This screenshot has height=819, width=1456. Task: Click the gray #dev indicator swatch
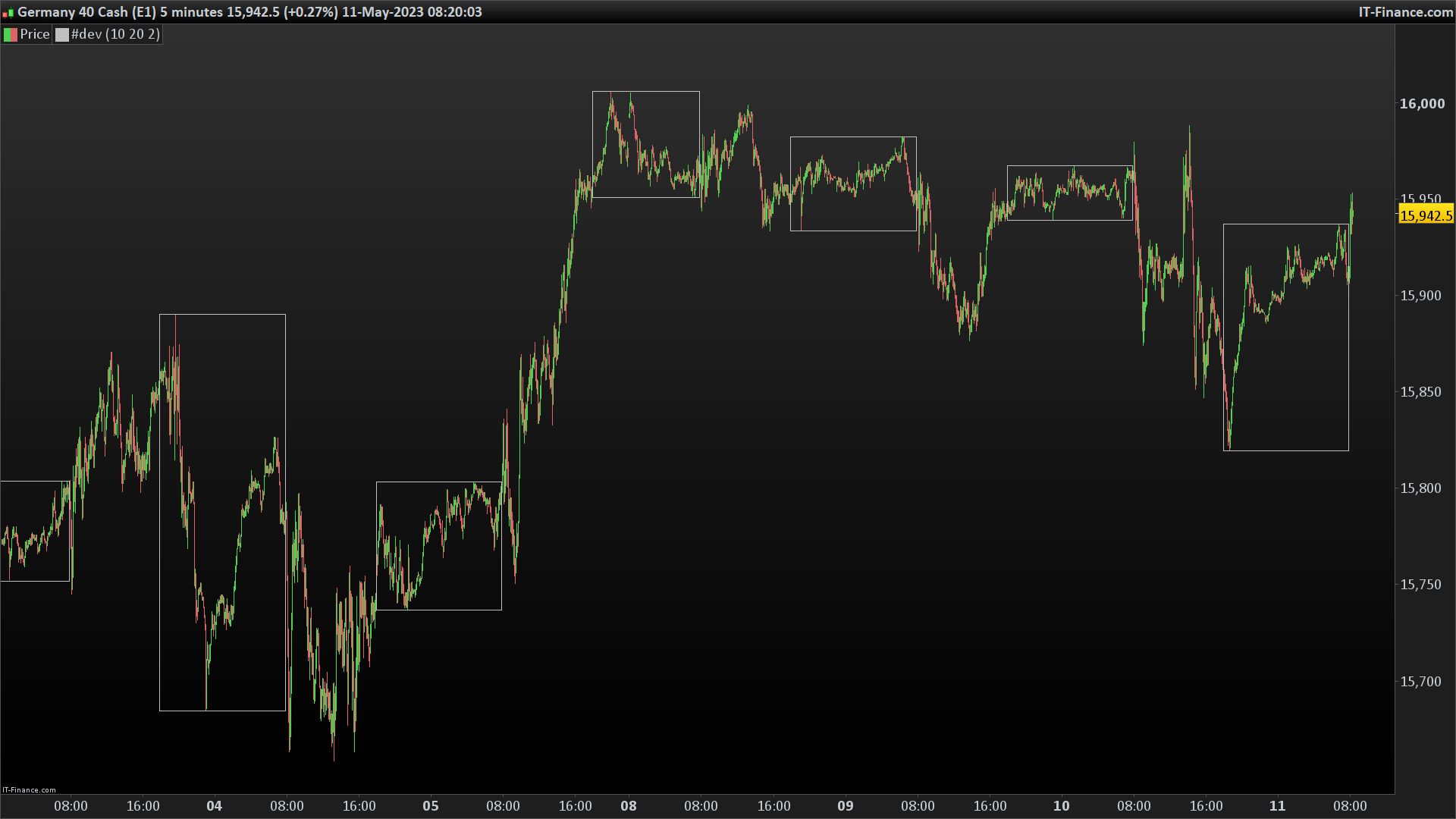pos(62,34)
